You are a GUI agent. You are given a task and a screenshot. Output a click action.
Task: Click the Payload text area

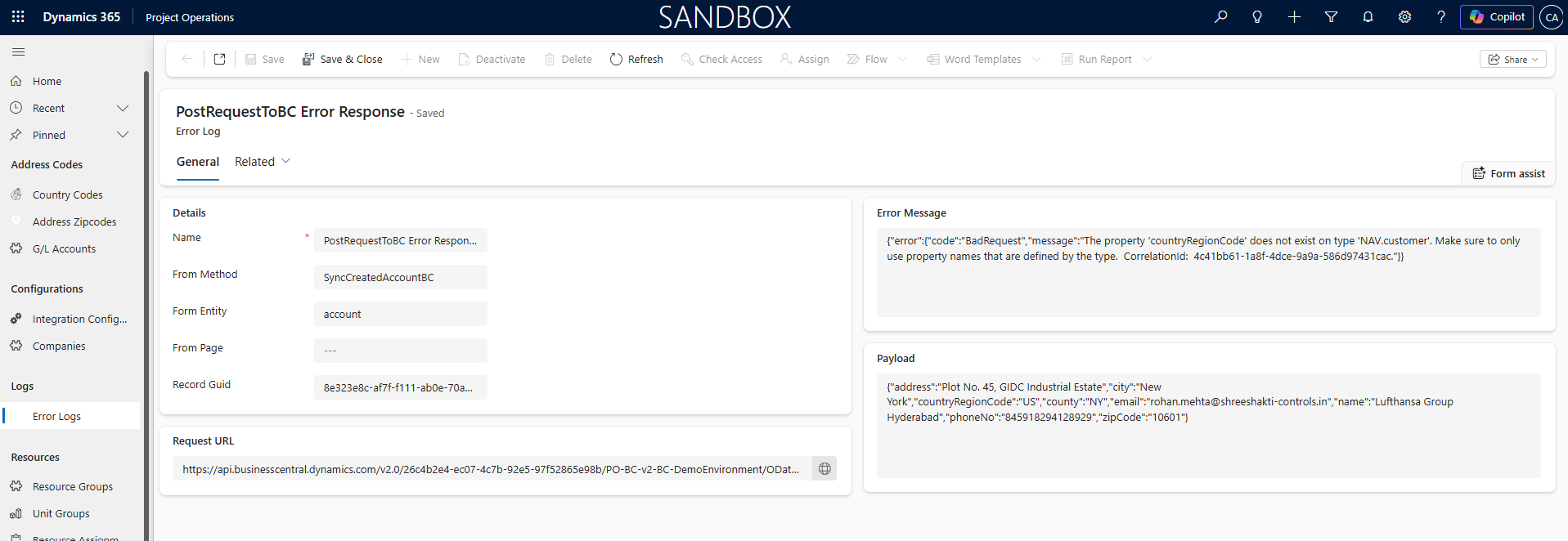1208,426
